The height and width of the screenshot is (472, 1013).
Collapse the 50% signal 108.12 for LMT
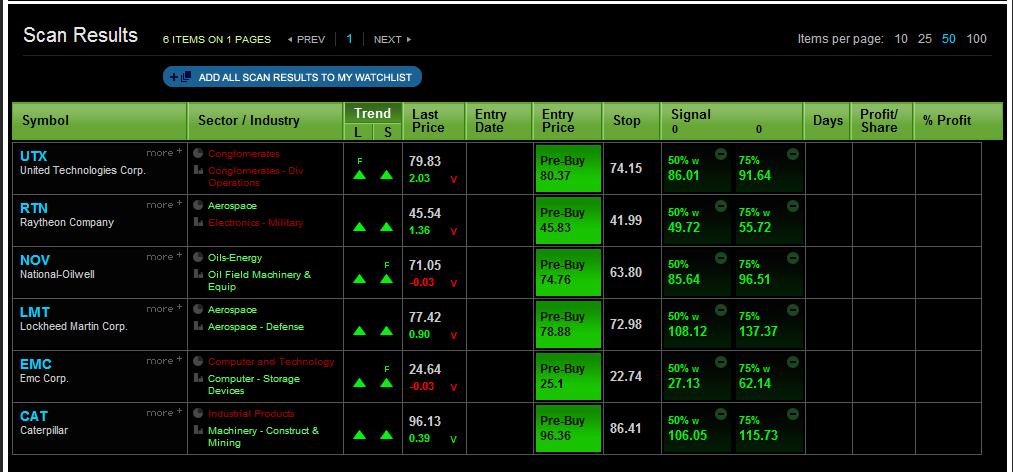pyautogui.click(x=721, y=311)
